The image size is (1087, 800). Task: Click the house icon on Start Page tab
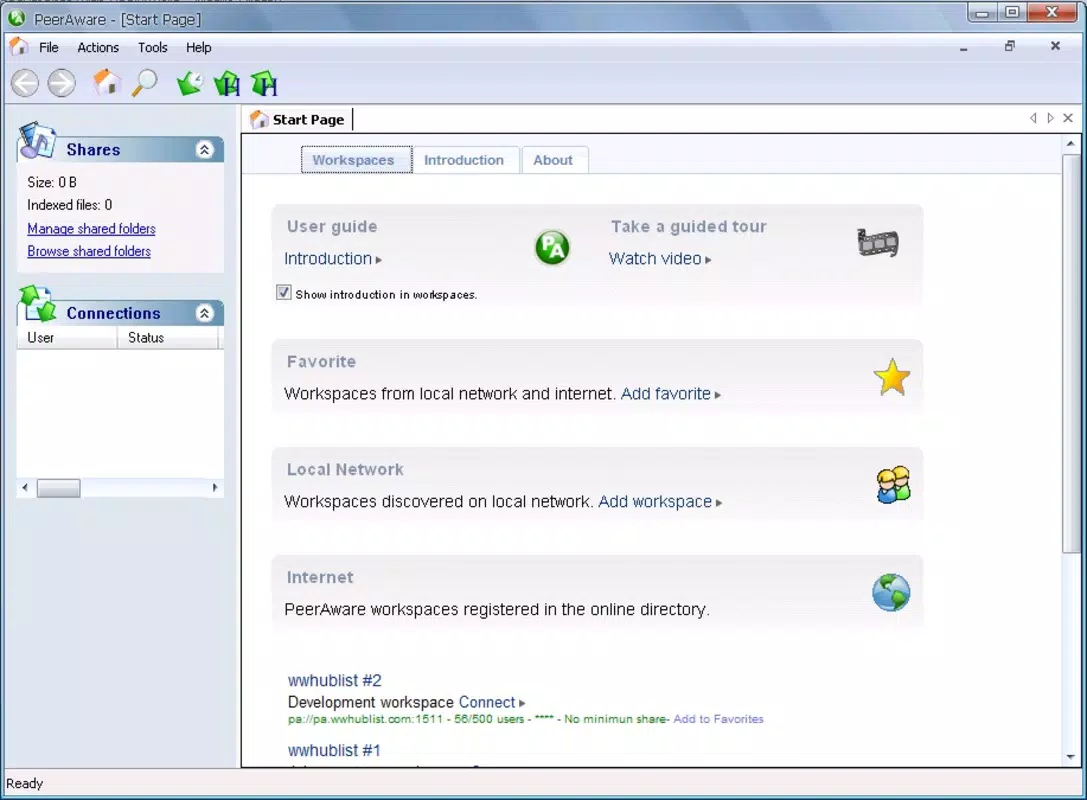point(259,119)
